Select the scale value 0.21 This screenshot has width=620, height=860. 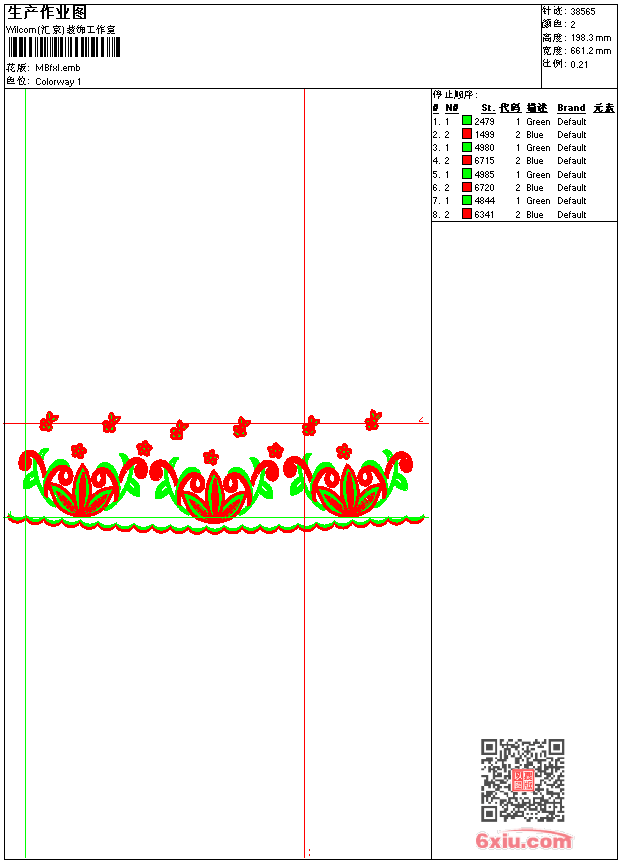[579, 65]
